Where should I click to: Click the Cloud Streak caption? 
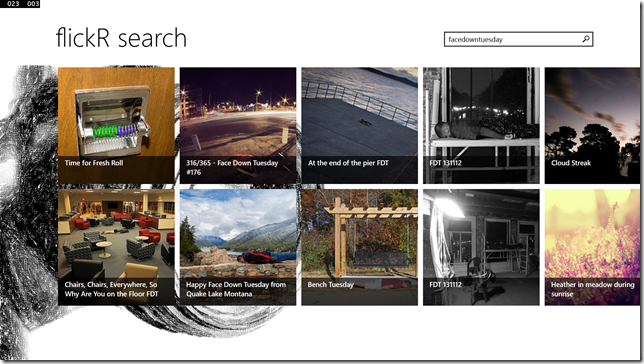[x=571, y=163]
